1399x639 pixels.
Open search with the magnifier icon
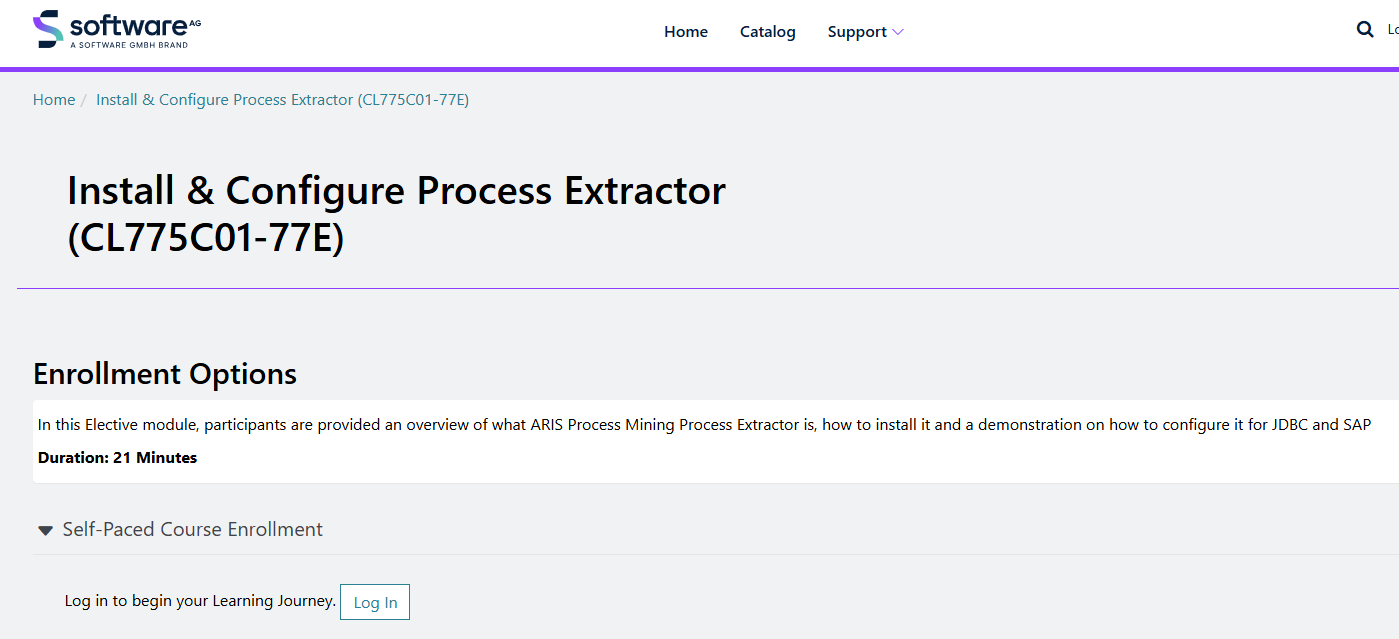1365,30
